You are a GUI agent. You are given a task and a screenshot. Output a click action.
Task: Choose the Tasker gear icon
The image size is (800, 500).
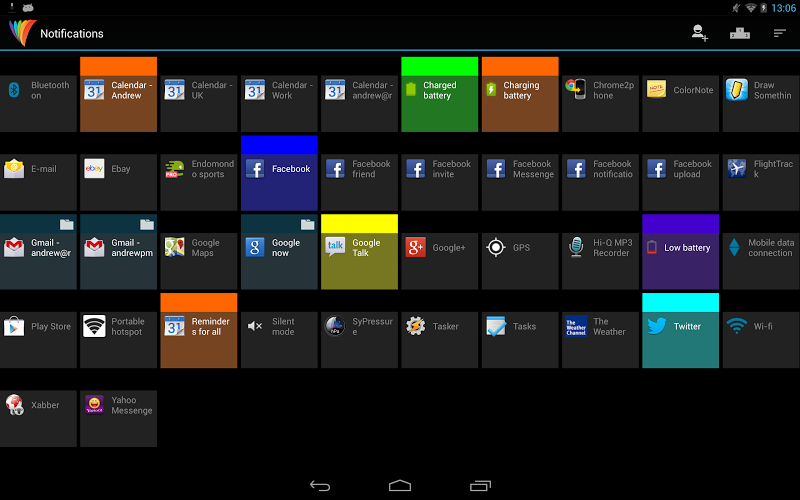point(415,326)
